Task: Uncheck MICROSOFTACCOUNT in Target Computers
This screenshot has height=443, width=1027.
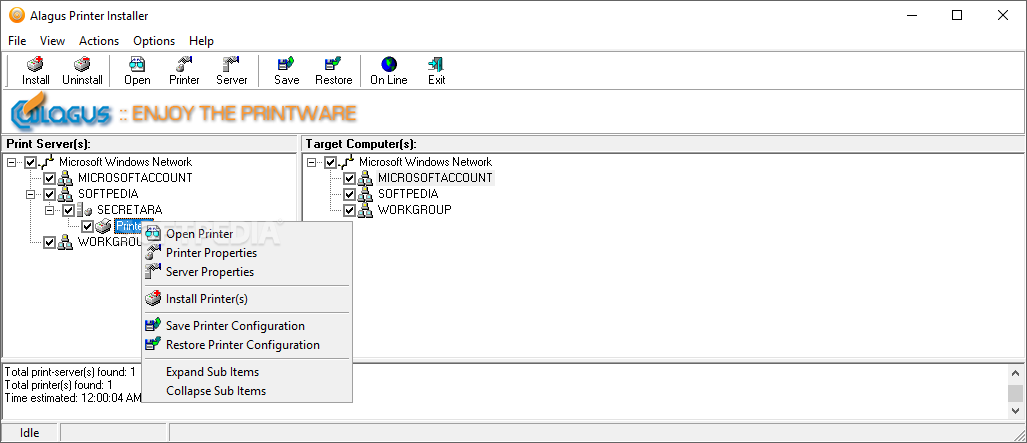Action: tap(350, 178)
